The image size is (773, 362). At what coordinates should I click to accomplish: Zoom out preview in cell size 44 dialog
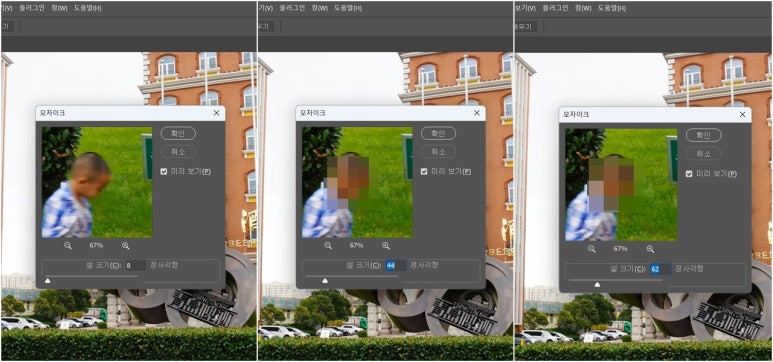point(328,245)
